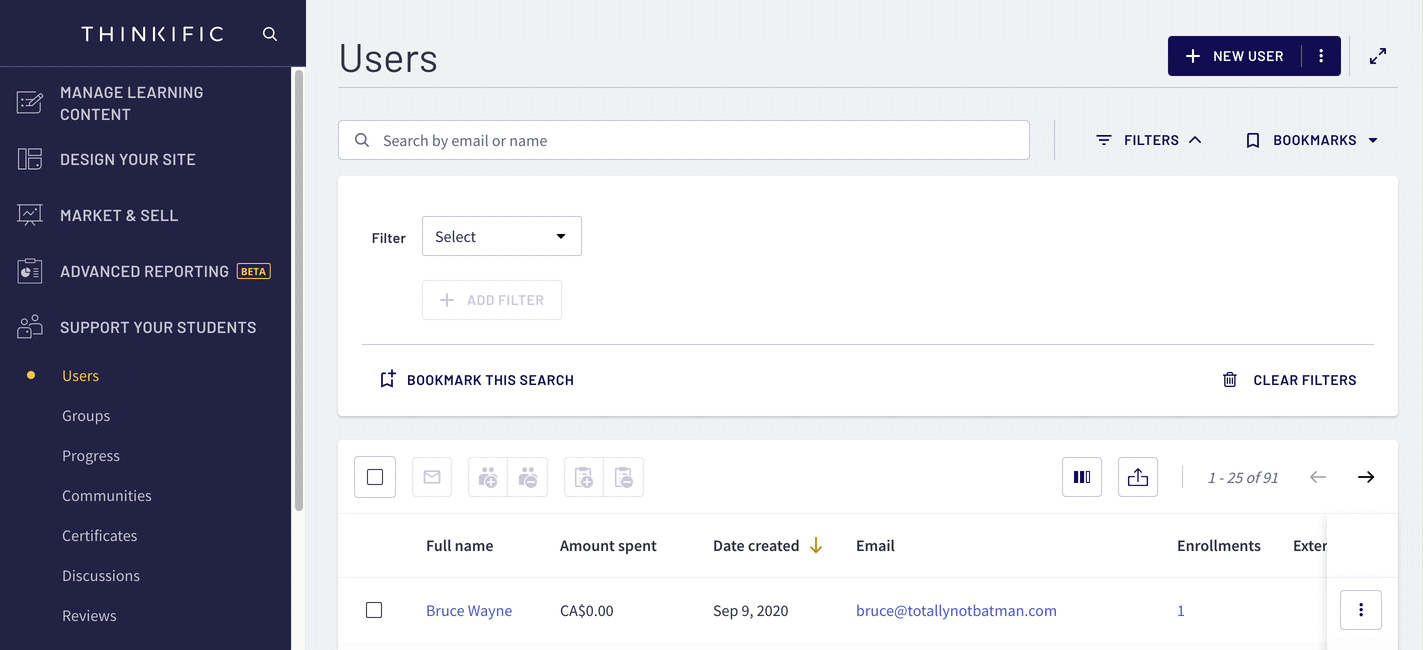Expand the Bookmarks dropdown
This screenshot has height=650, width=1423.
click(1312, 141)
